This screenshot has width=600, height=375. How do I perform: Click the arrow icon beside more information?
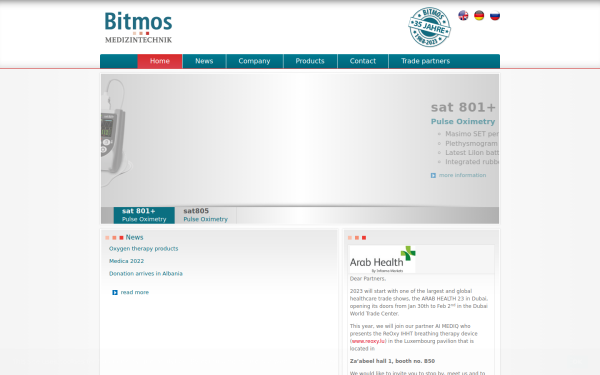pyautogui.click(x=433, y=175)
